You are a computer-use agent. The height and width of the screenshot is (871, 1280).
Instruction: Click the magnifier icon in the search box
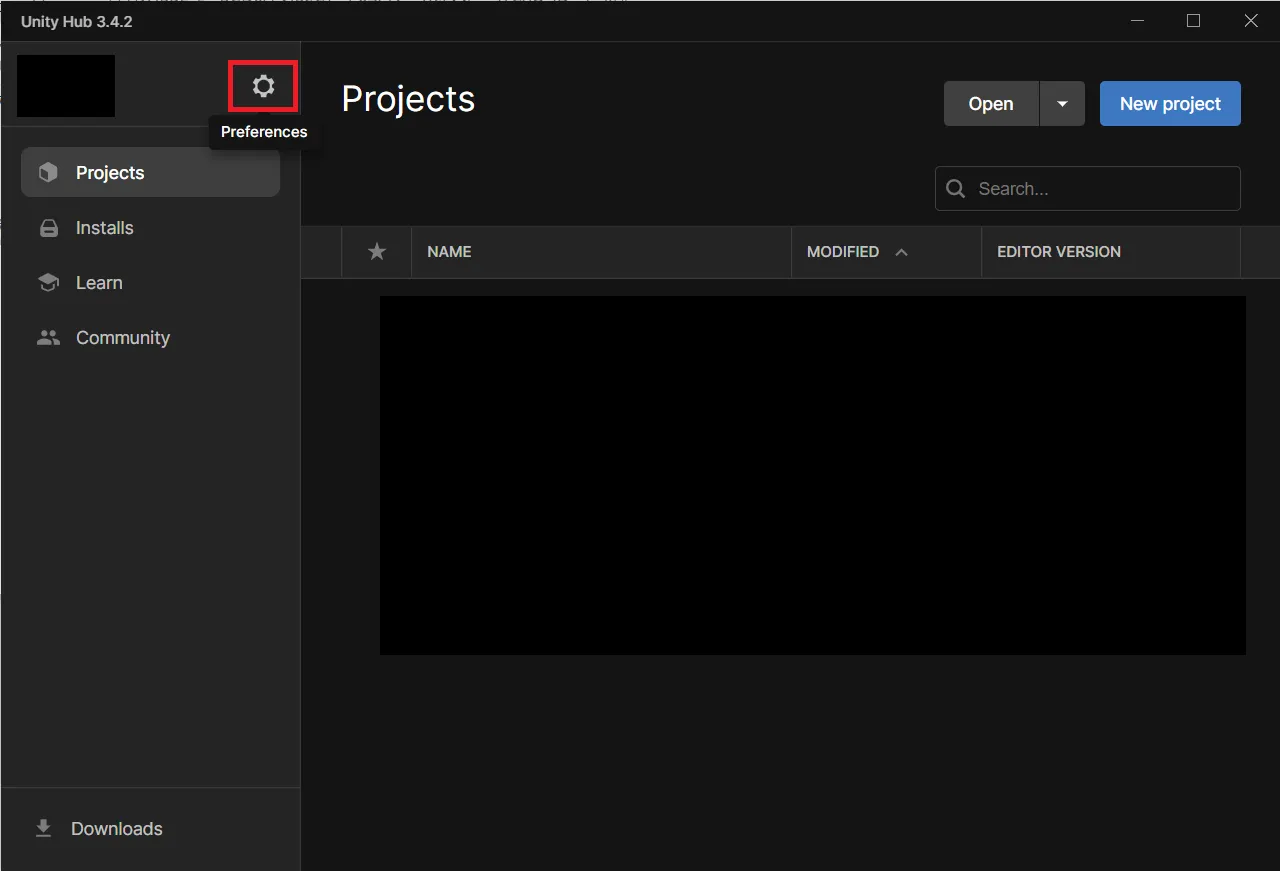[x=956, y=189]
